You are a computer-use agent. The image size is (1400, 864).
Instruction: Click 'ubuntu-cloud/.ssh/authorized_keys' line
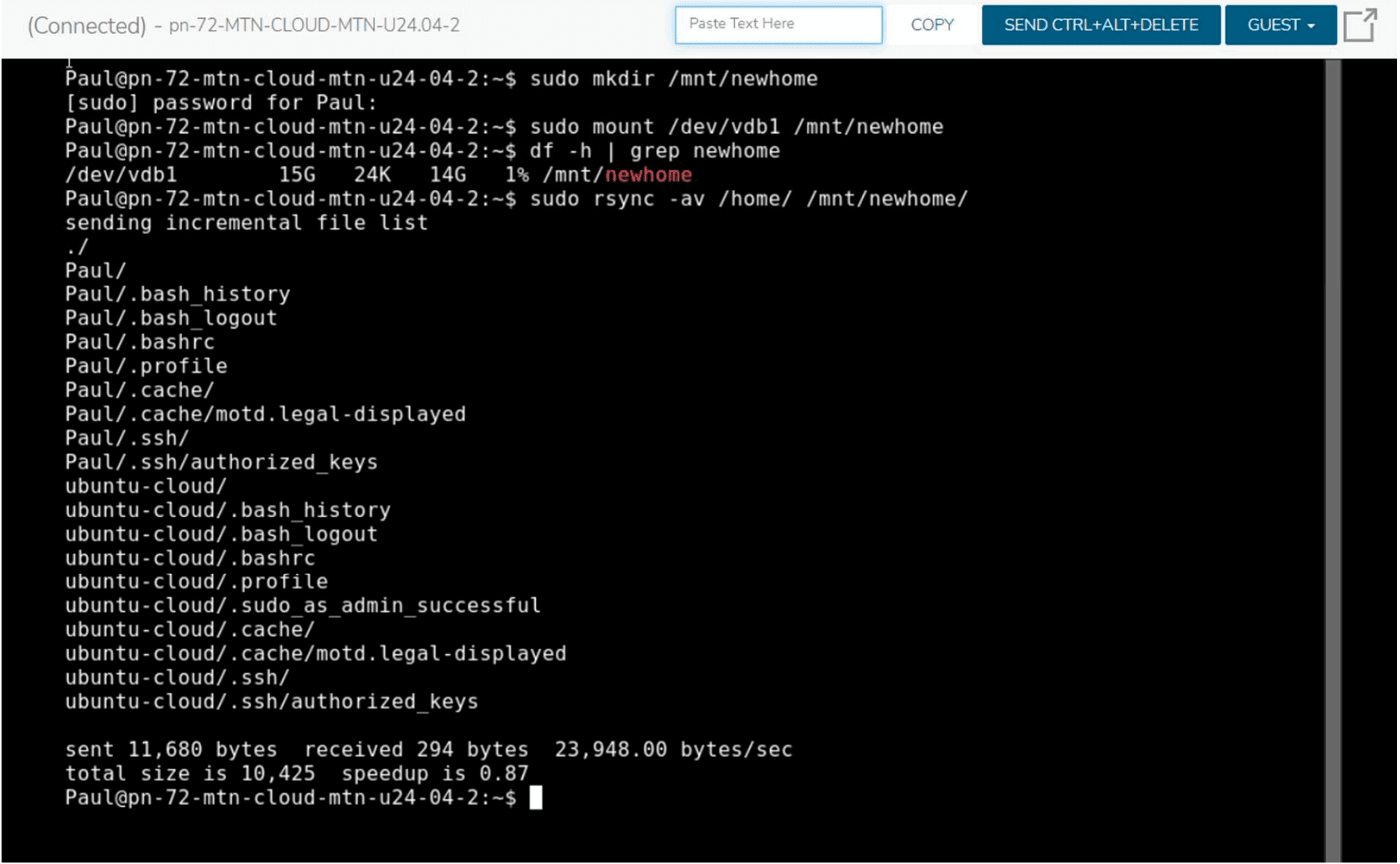271,701
